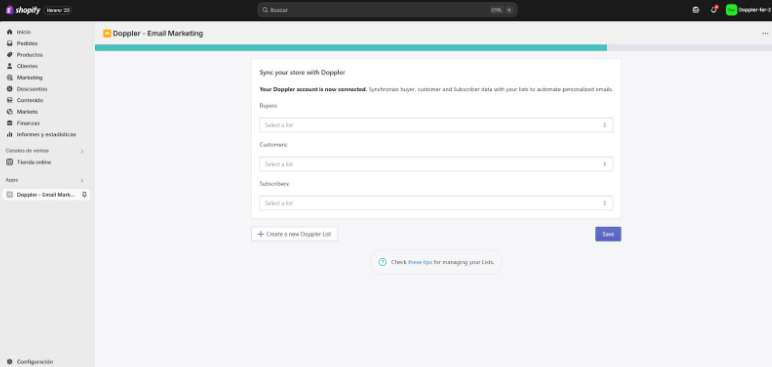772x367 pixels.
Task: Click the Informes bar chart icon
Action: 9,134
